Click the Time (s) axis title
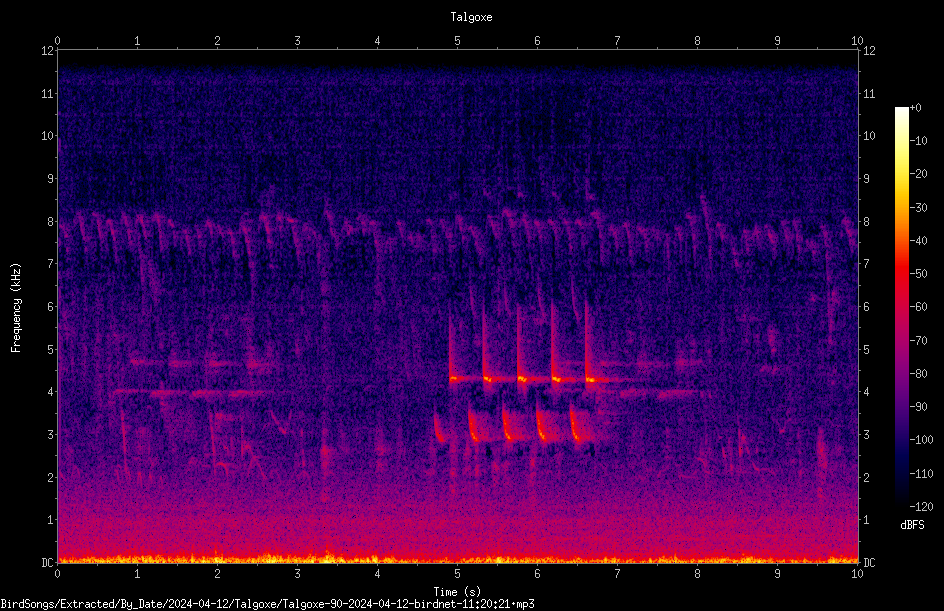Viewport: 944px width, 611px height. pyautogui.click(x=458, y=592)
